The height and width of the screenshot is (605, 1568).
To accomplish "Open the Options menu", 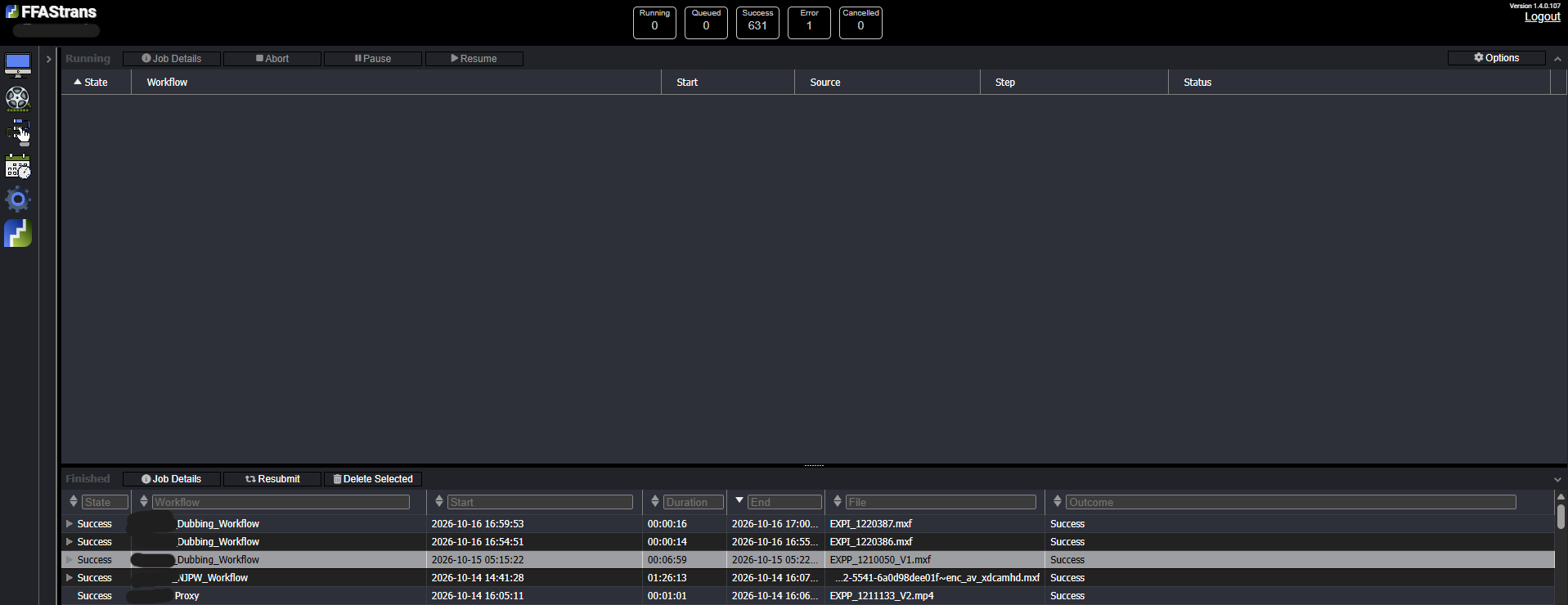I will coord(1497,58).
